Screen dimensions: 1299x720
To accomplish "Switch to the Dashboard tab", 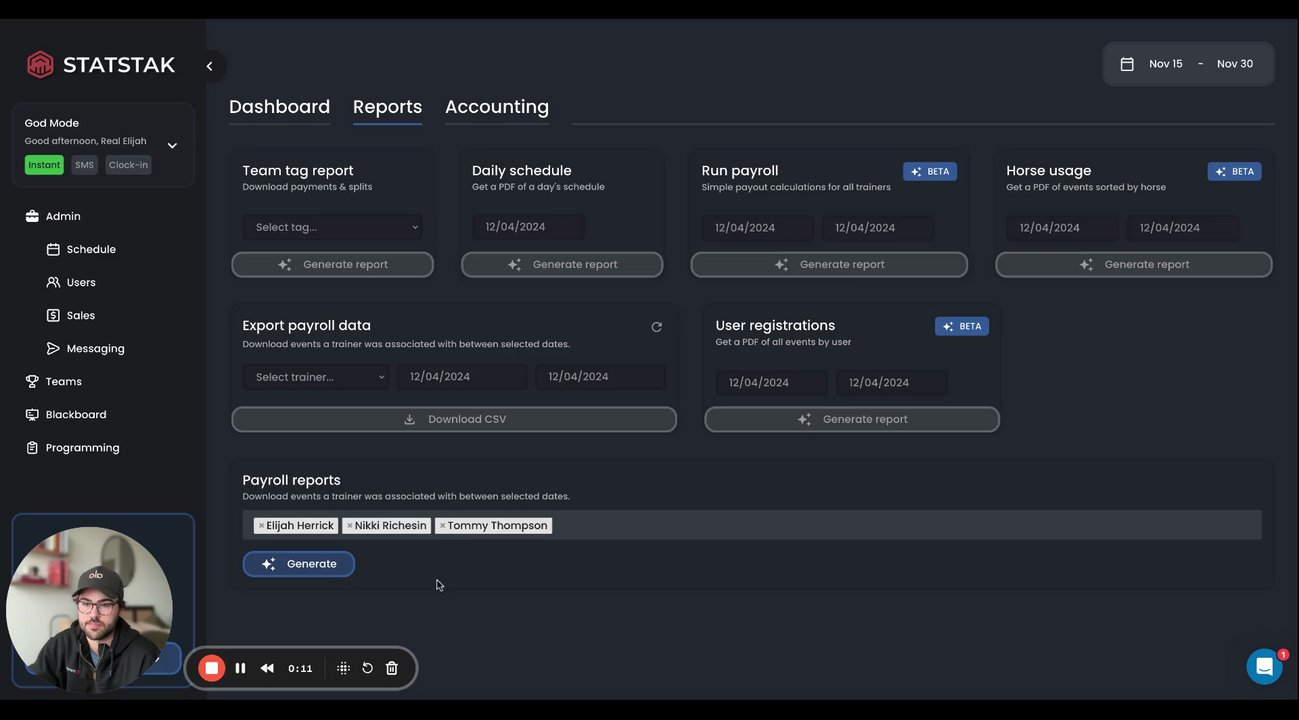I will (x=279, y=107).
